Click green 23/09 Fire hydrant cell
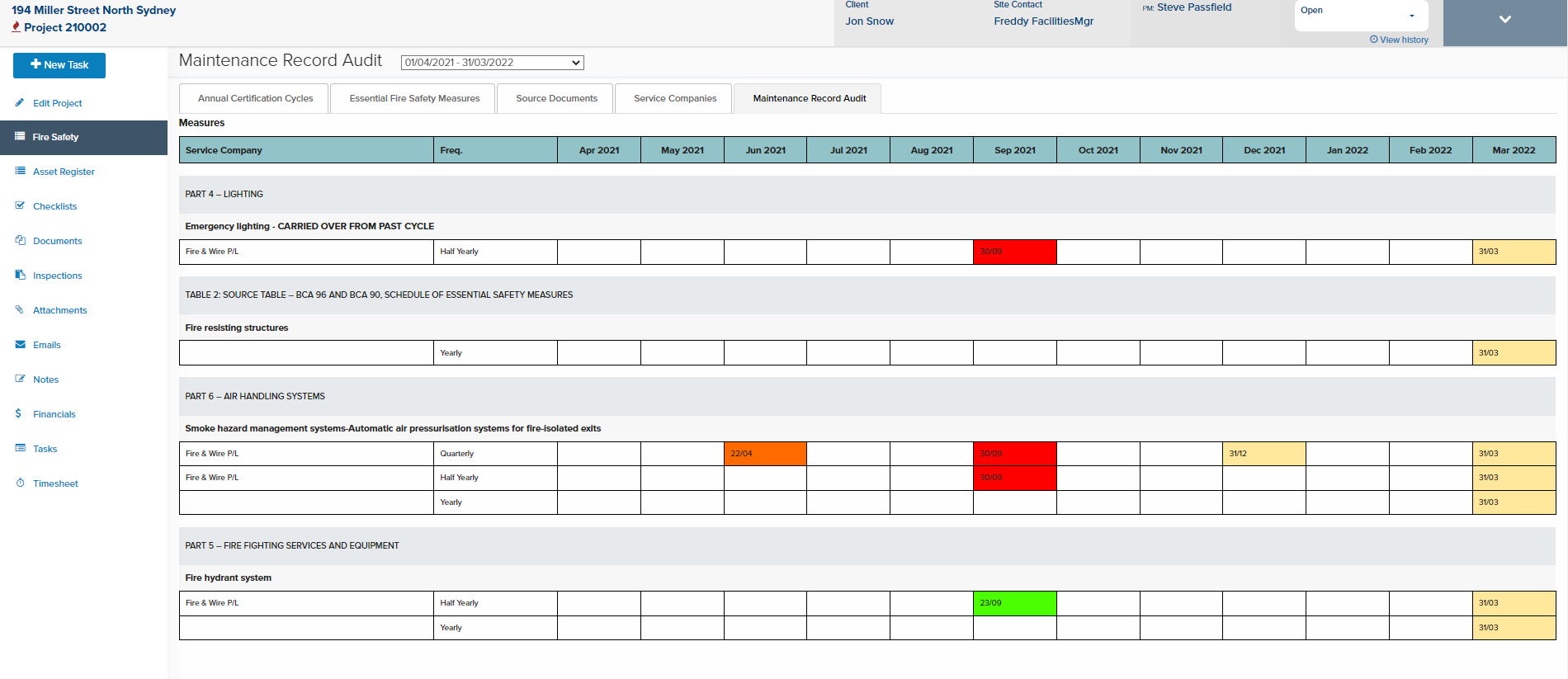The height and width of the screenshot is (679, 1568). [1014, 603]
